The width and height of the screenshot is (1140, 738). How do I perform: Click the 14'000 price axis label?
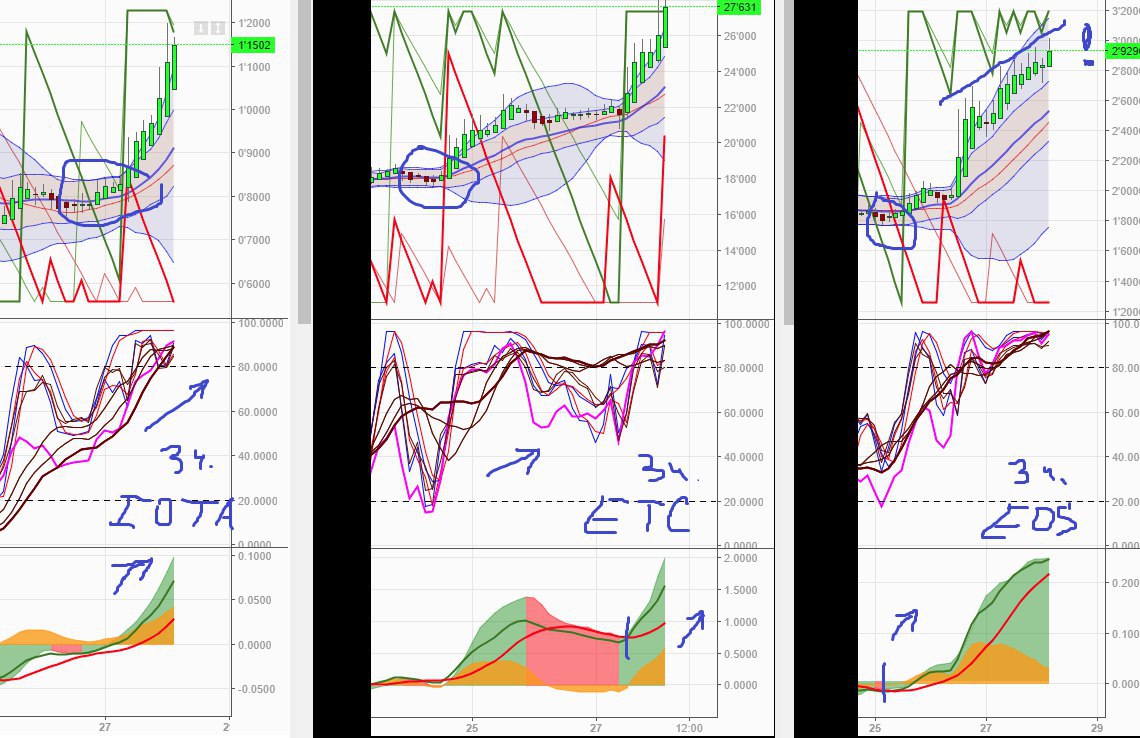740,252
